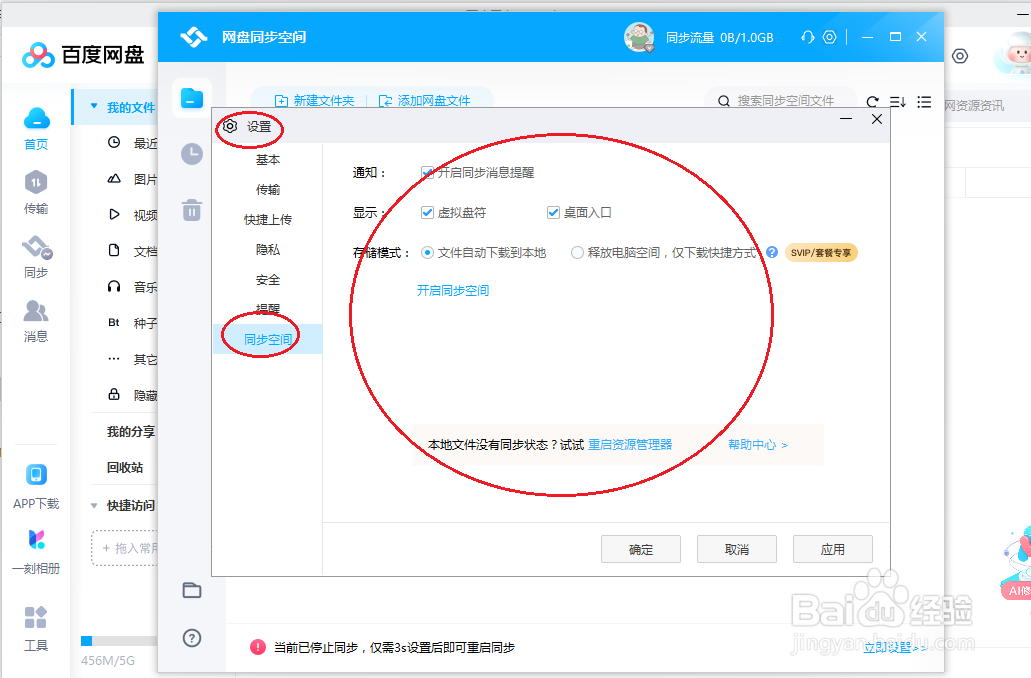This screenshot has width=1031, height=678.
Task: Click the customer service headset icon in title bar
Action: pos(807,37)
